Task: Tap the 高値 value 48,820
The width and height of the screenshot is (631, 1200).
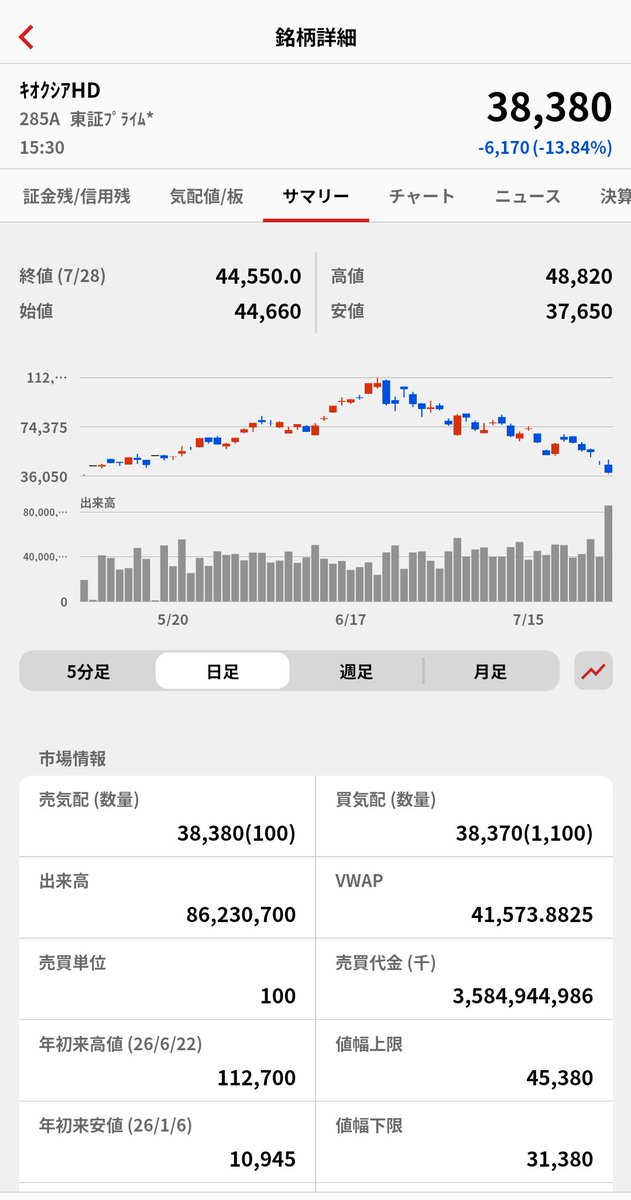Action: click(x=577, y=275)
